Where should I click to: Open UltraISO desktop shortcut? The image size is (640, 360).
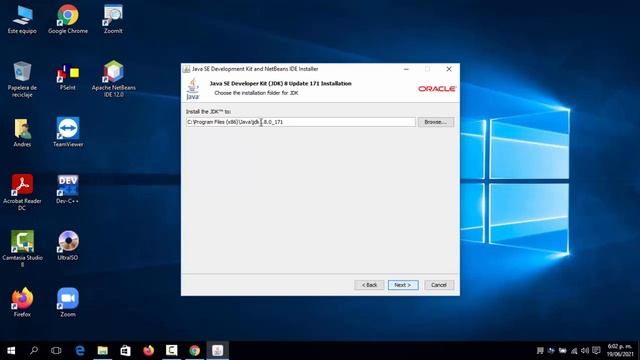[x=68, y=246]
